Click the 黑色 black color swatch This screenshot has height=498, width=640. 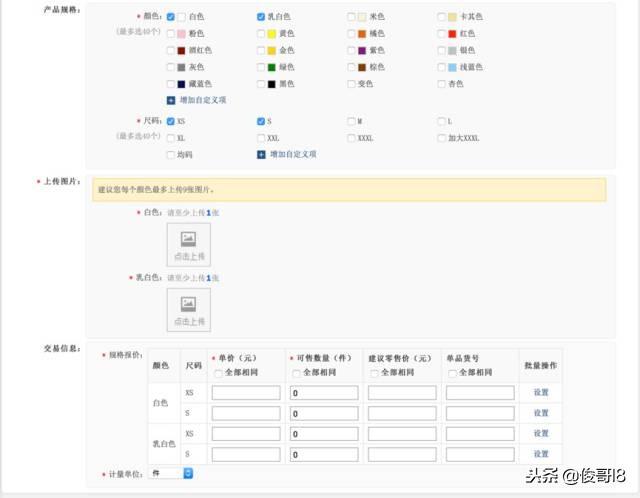[271, 84]
